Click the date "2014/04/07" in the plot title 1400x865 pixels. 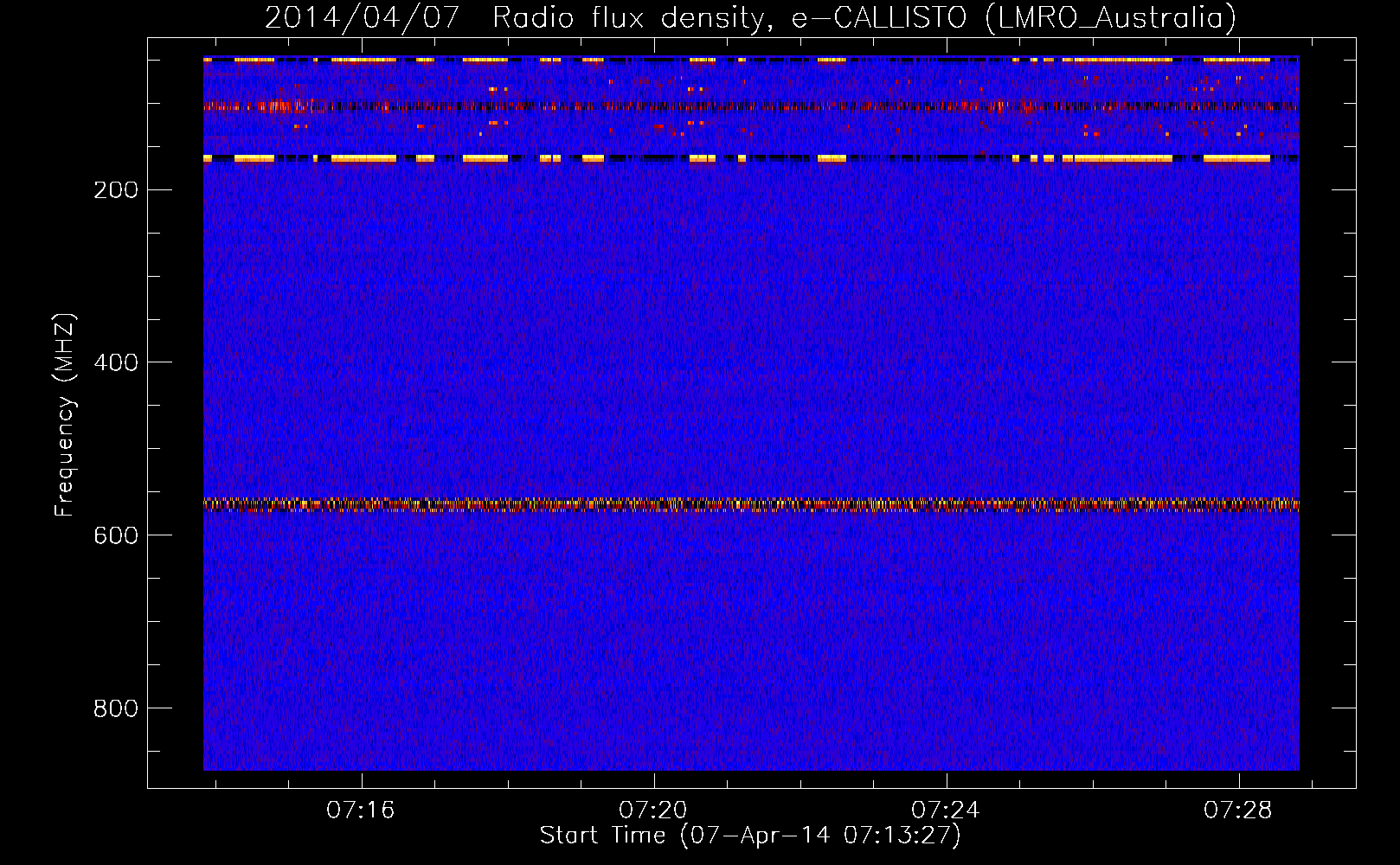click(362, 18)
